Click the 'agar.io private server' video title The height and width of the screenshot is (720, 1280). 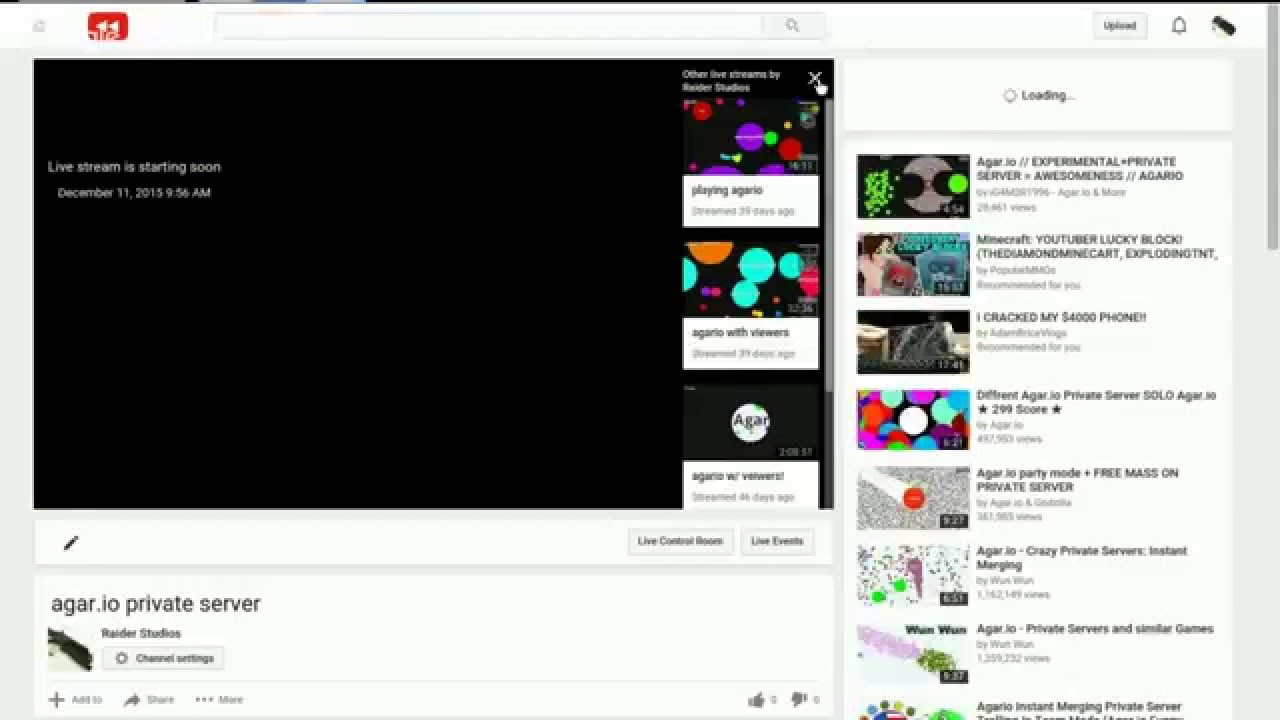click(x=156, y=604)
